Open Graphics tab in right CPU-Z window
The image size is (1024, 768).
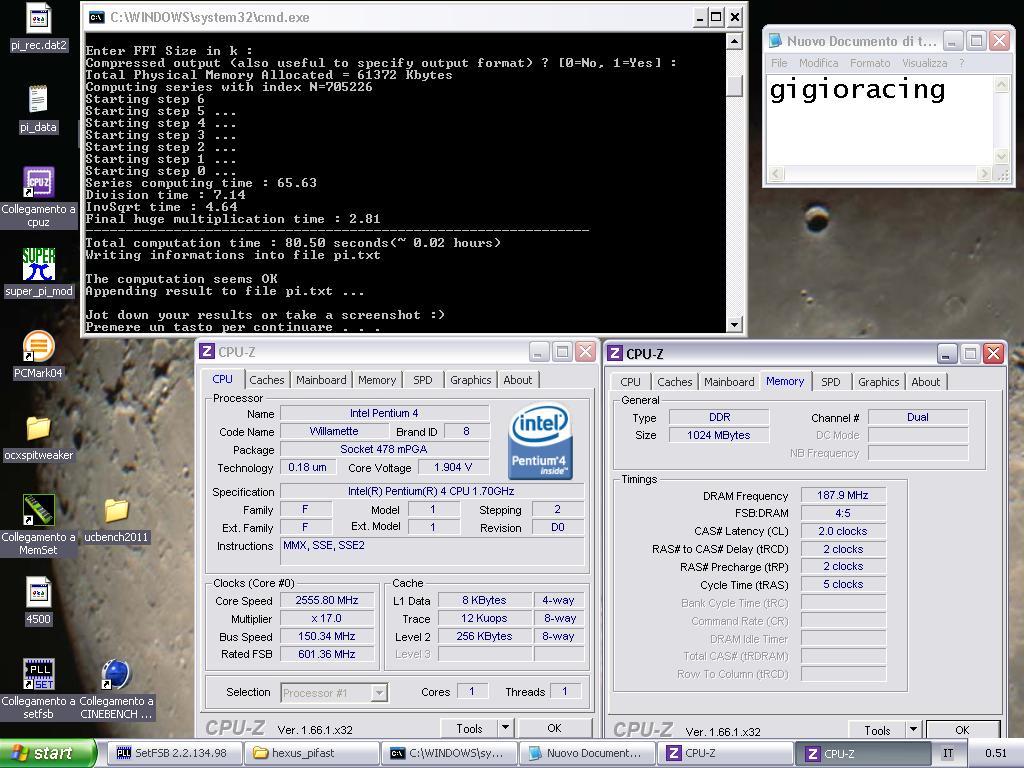coord(878,382)
